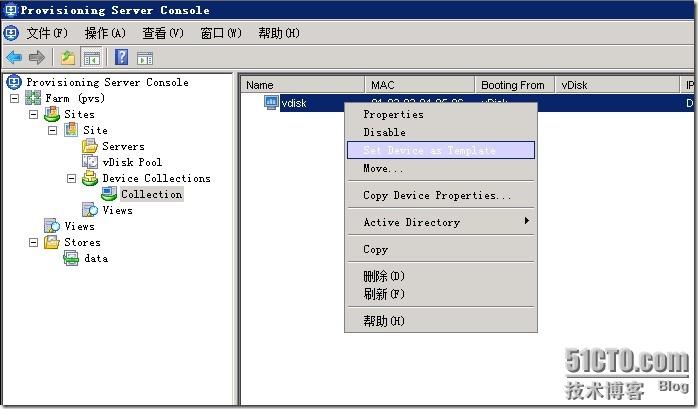Collapse the Sites tree node
The image size is (698, 409).
pyautogui.click(x=33, y=114)
